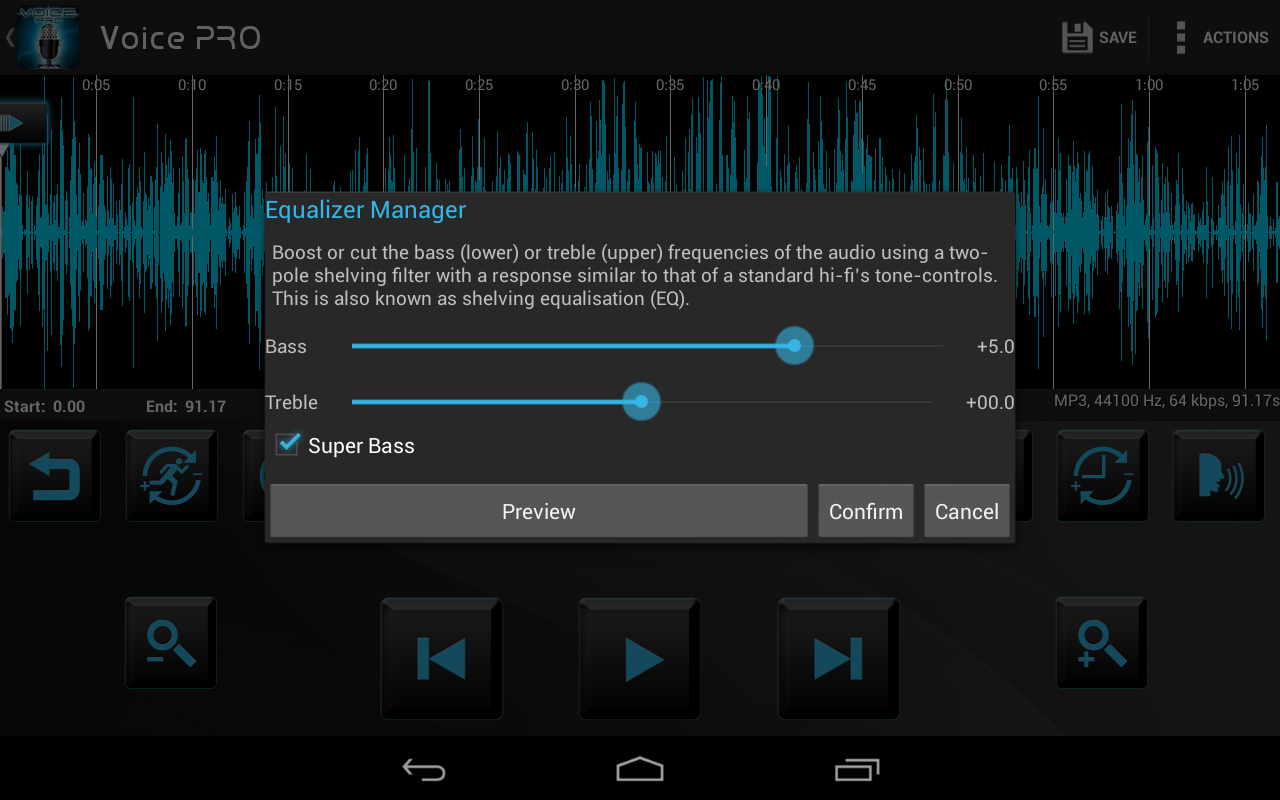Click the MP3, 44100 Hz file info text
This screenshot has width=1280, height=800.
point(1166,401)
